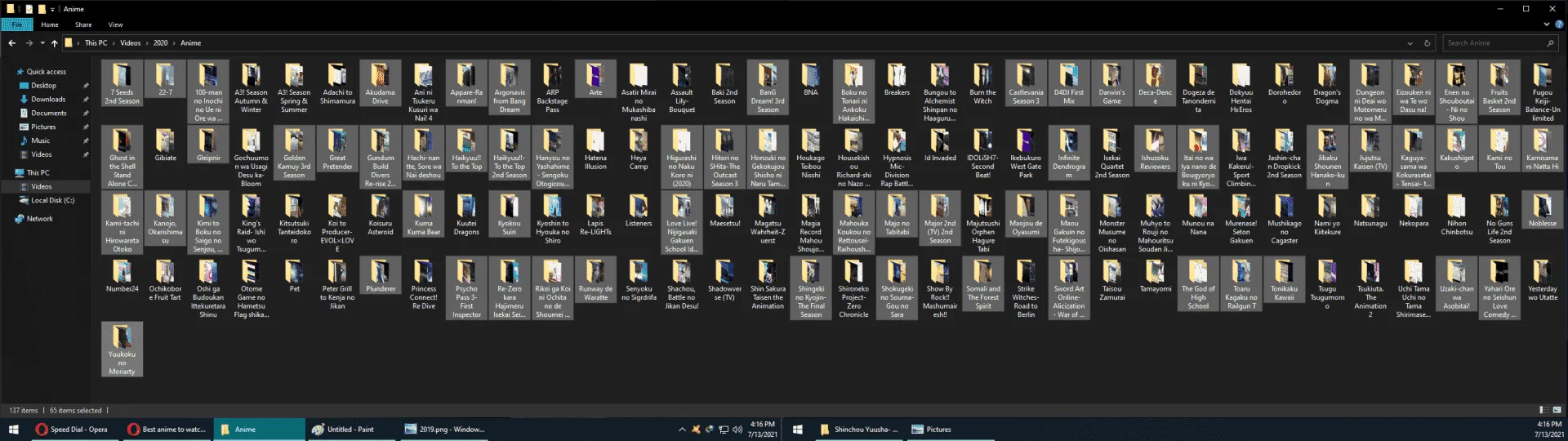This screenshot has height=441, width=1568.
Task: Click The God of High School folder
Action: point(1198,283)
